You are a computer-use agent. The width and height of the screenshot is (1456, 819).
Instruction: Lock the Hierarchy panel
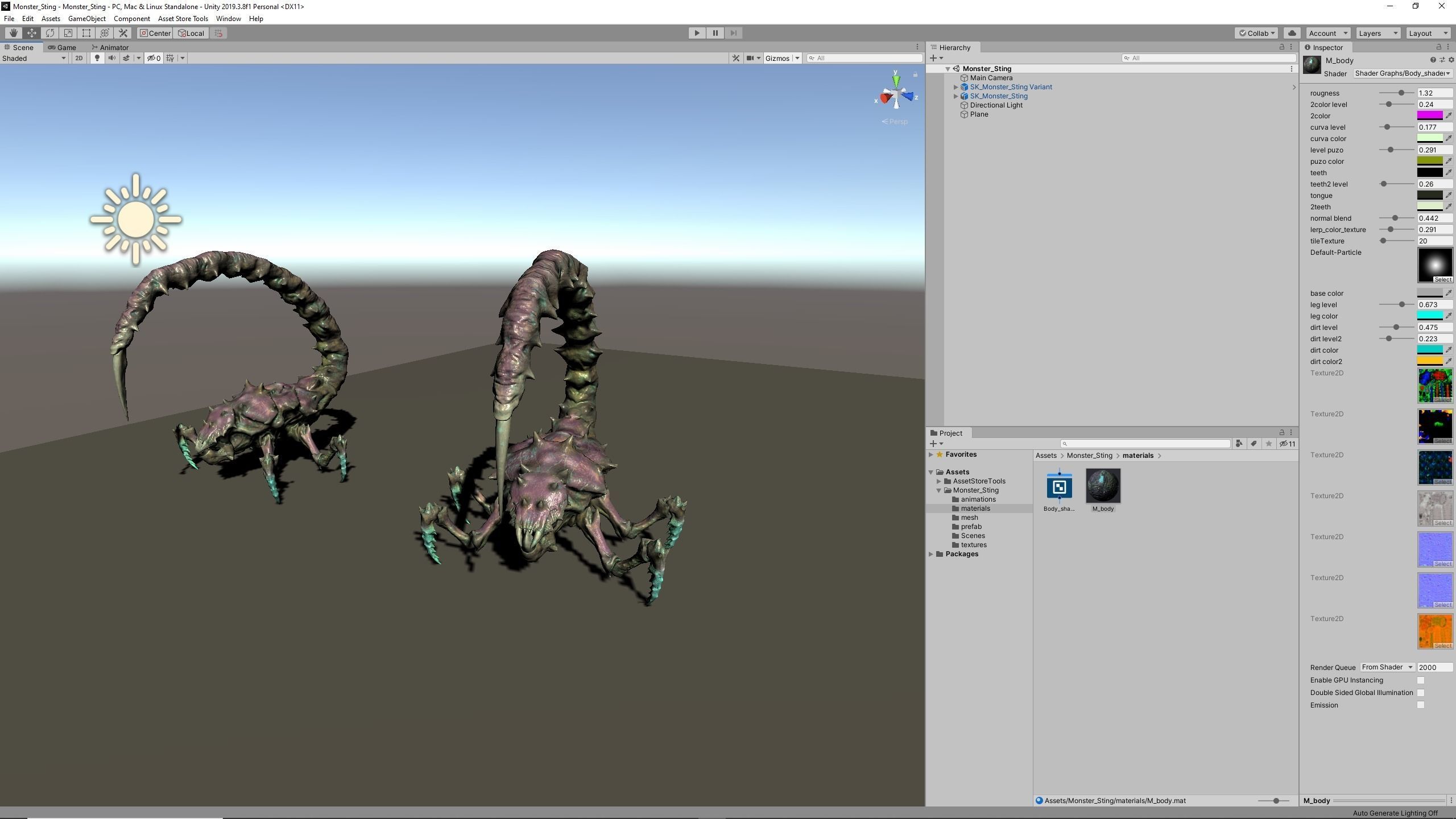(1281, 47)
